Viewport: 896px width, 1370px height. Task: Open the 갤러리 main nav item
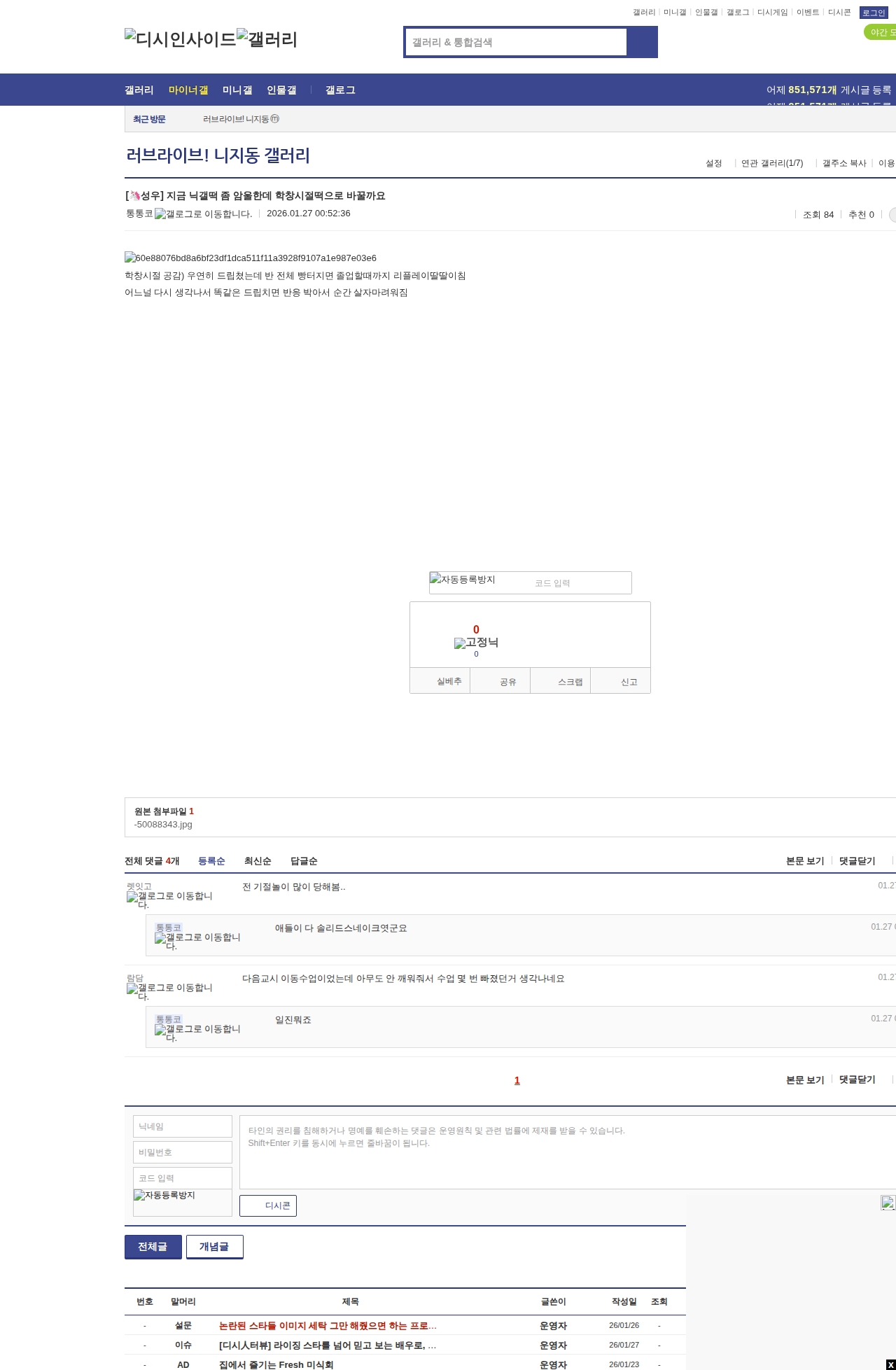[x=139, y=90]
